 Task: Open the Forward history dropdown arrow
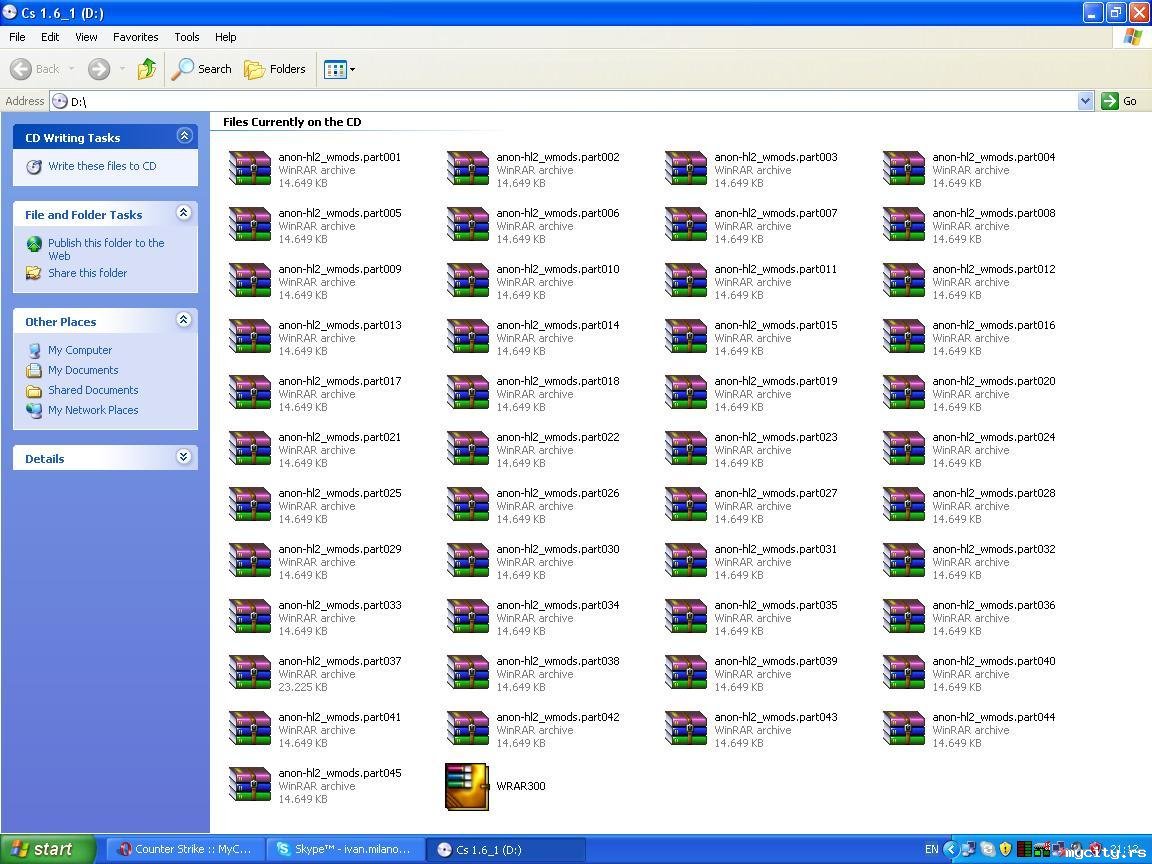pyautogui.click(x=122, y=69)
